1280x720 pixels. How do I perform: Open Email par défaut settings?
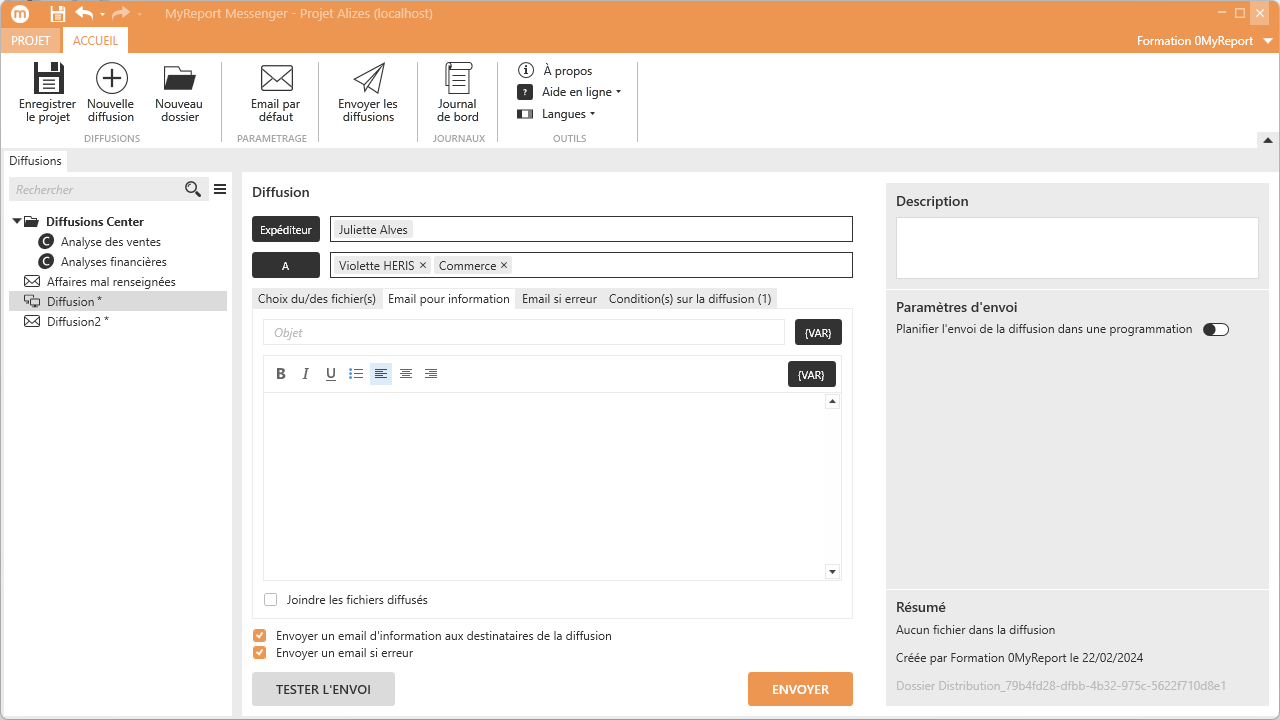click(x=275, y=80)
